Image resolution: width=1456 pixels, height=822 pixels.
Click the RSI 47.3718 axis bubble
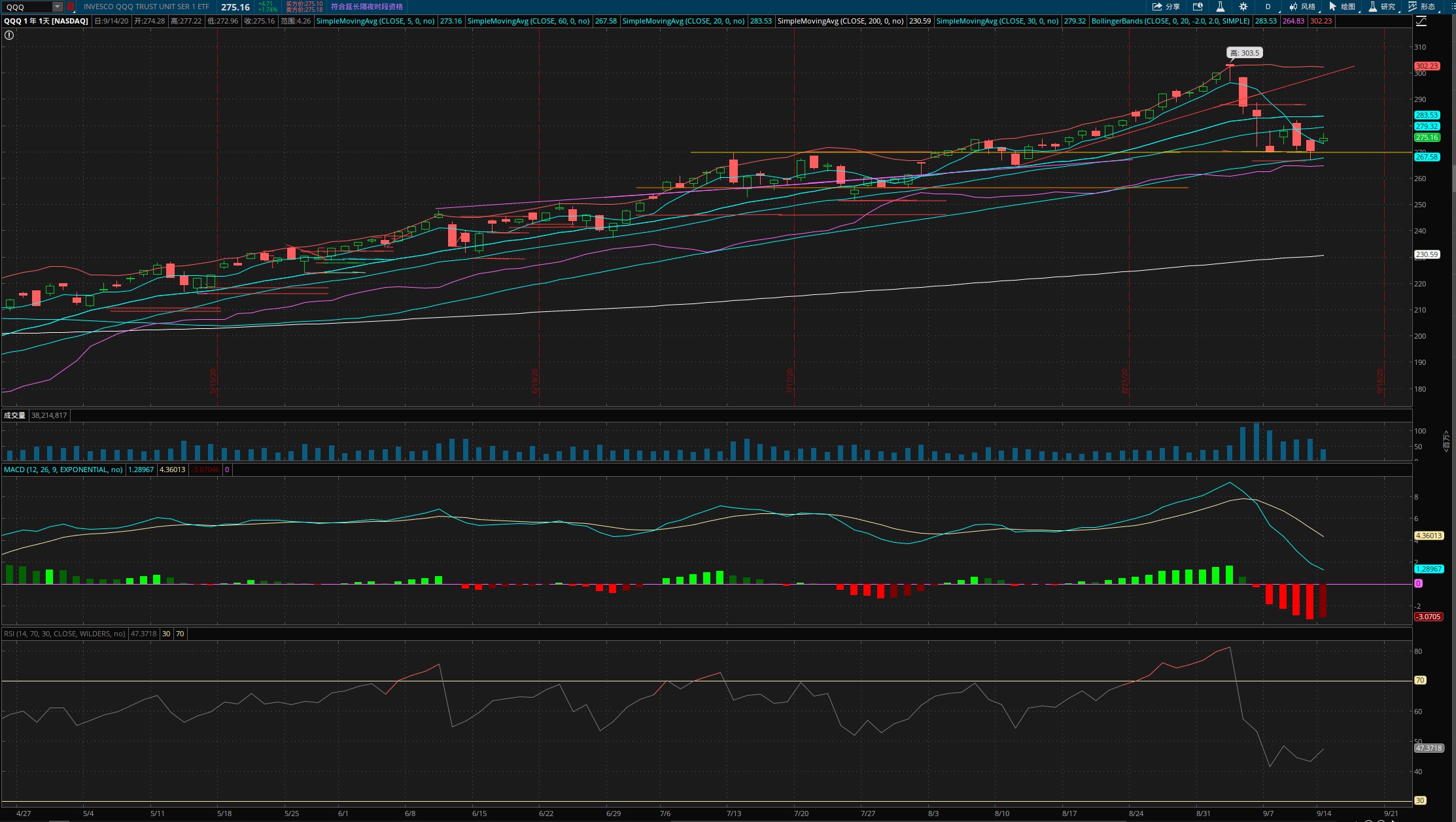[x=1429, y=748]
